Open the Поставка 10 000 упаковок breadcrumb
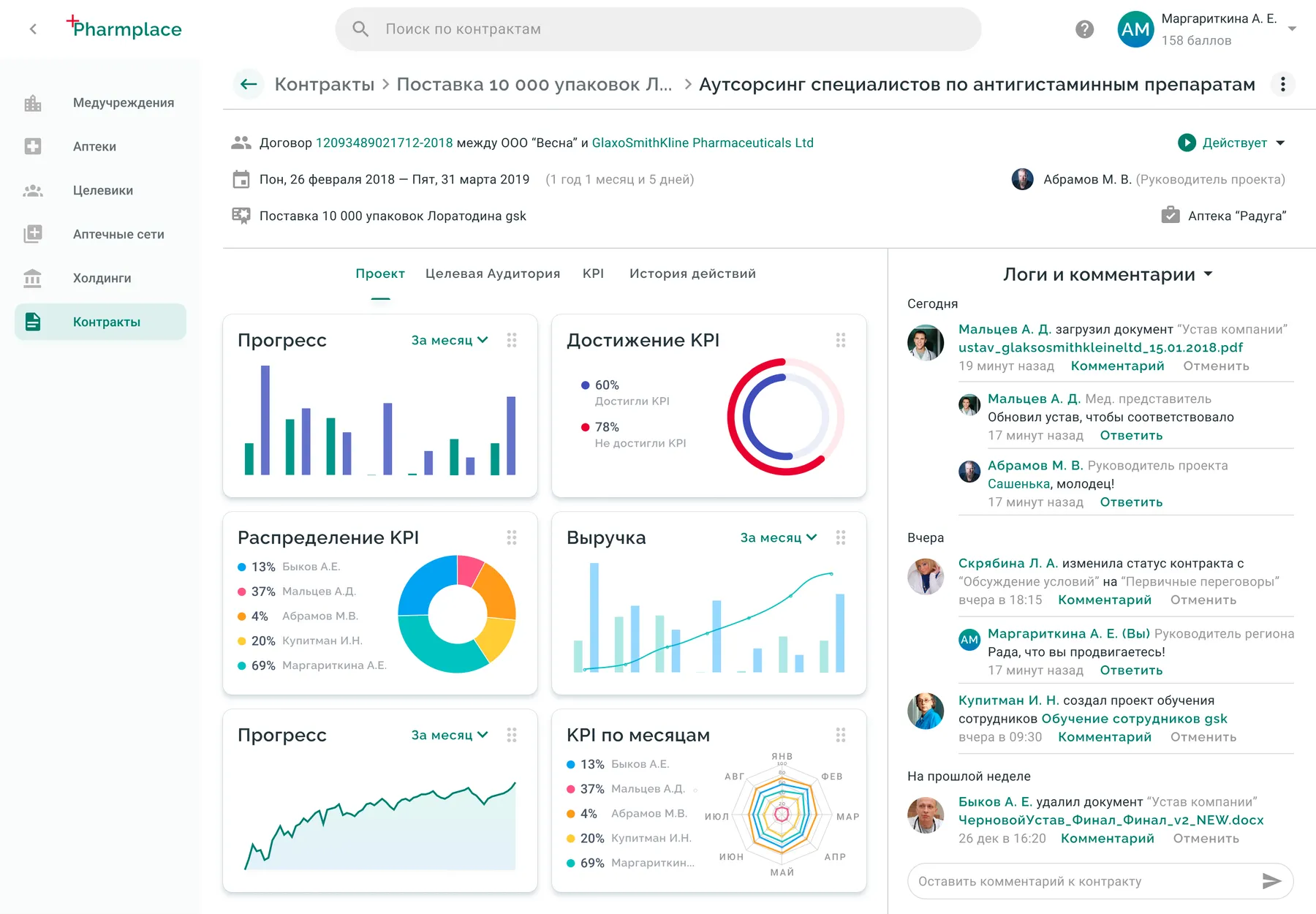Screen dimensions: 1316x914 coord(534,84)
